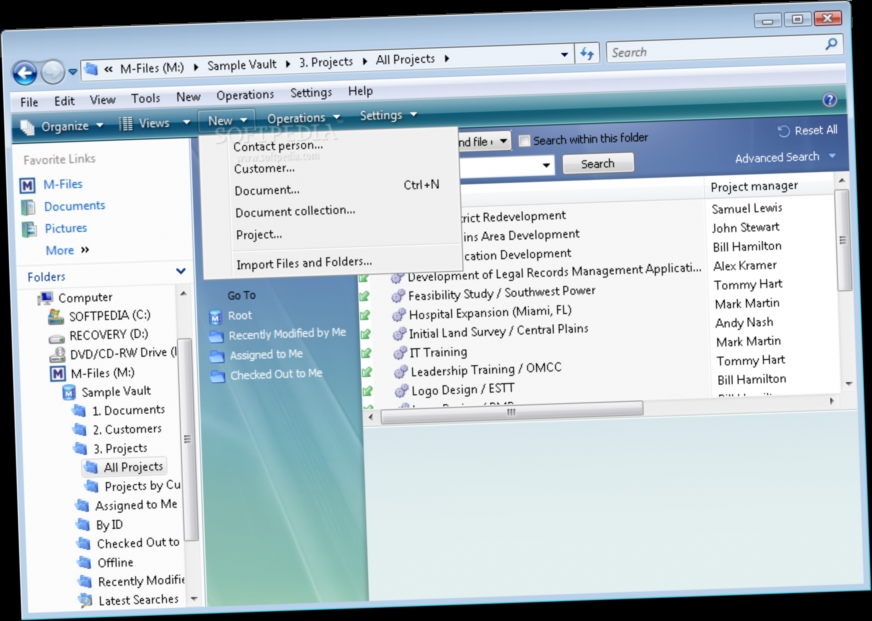Select 1. Documents in the folder tree
The image size is (872, 621).
click(128, 411)
